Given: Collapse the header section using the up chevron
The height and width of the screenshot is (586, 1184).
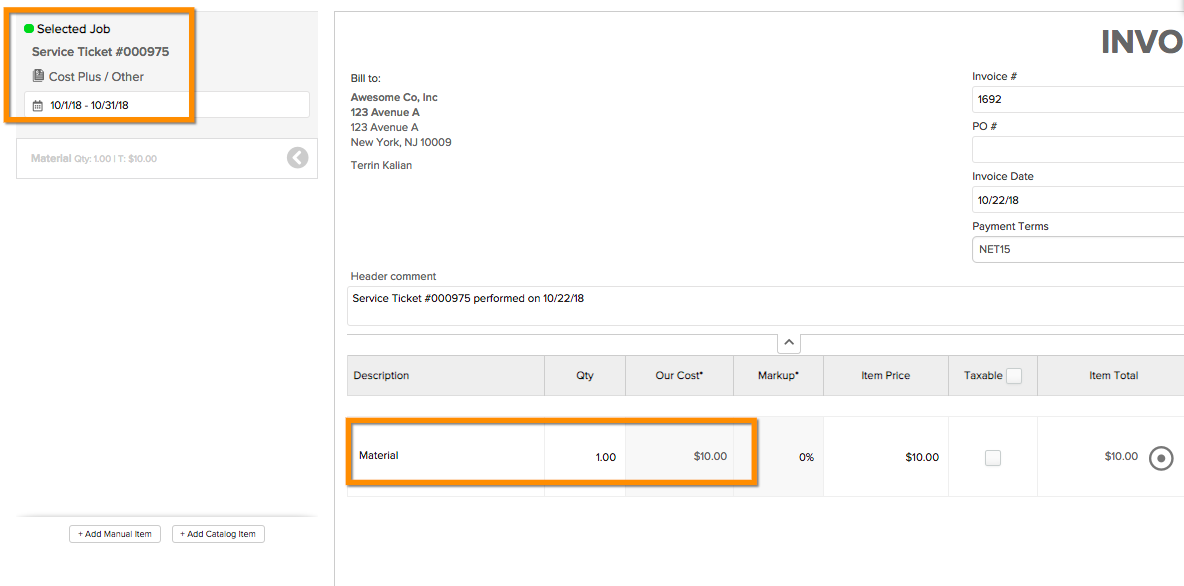Looking at the screenshot, I should (x=788, y=343).
